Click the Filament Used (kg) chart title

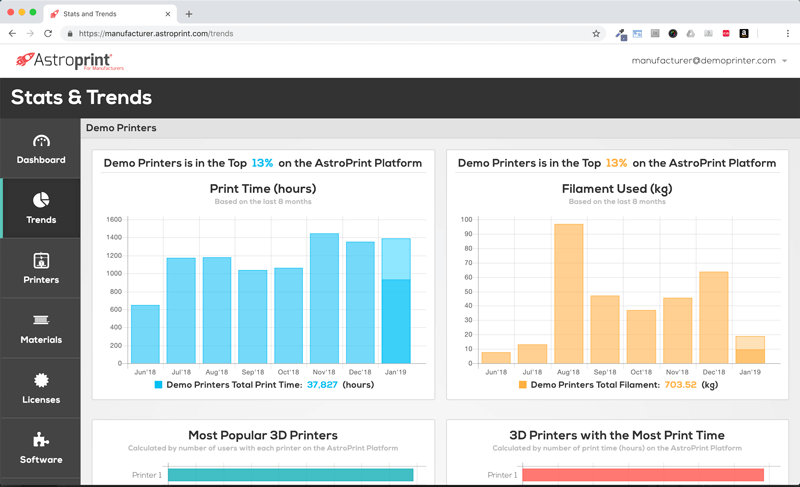(617, 189)
